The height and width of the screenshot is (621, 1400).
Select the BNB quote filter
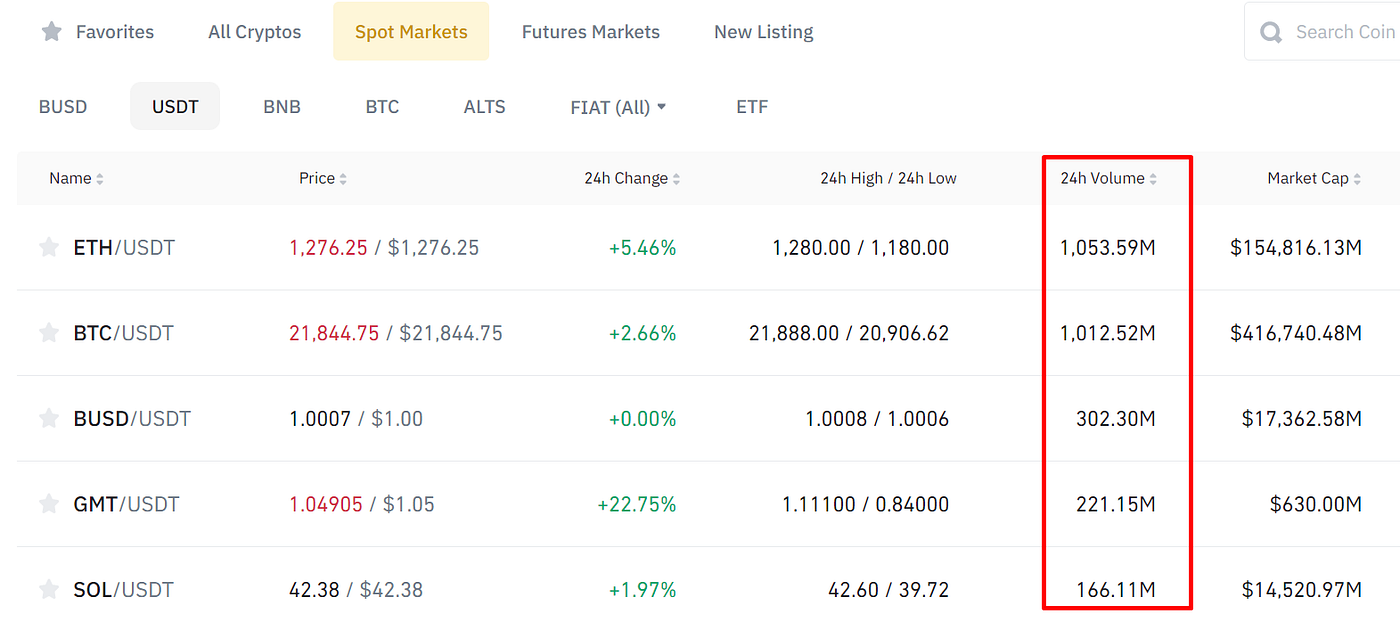pos(282,107)
